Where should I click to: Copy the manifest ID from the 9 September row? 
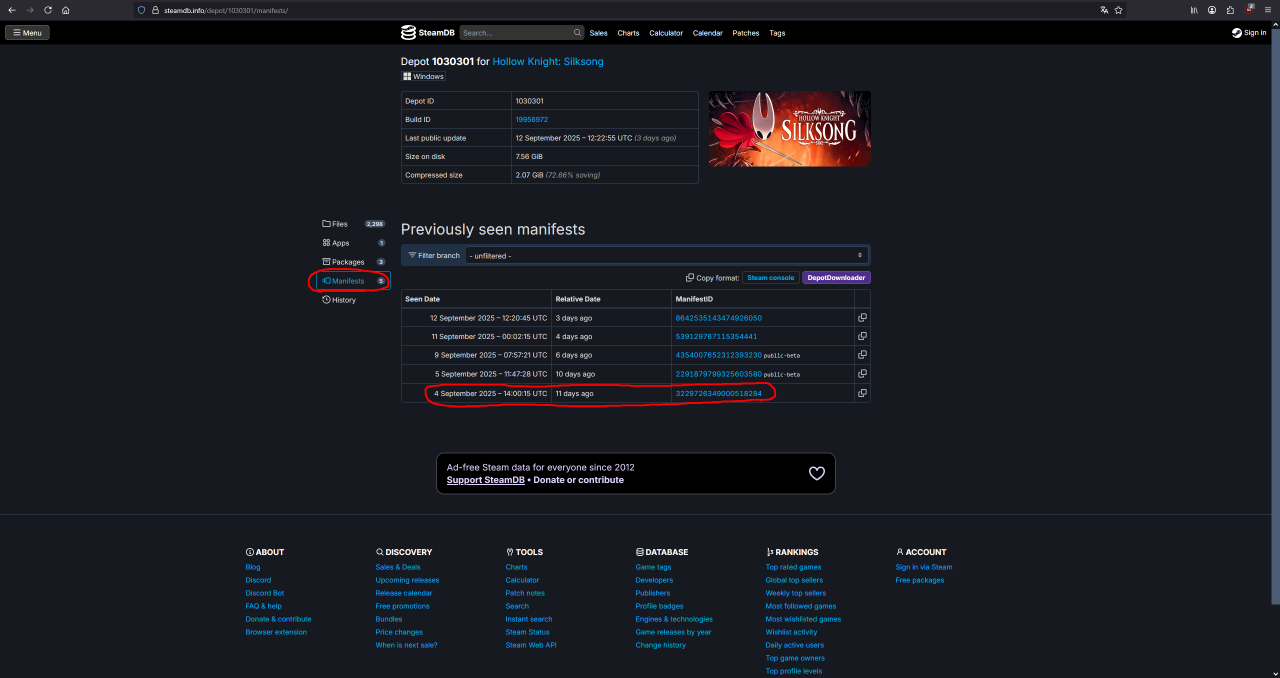(862, 355)
